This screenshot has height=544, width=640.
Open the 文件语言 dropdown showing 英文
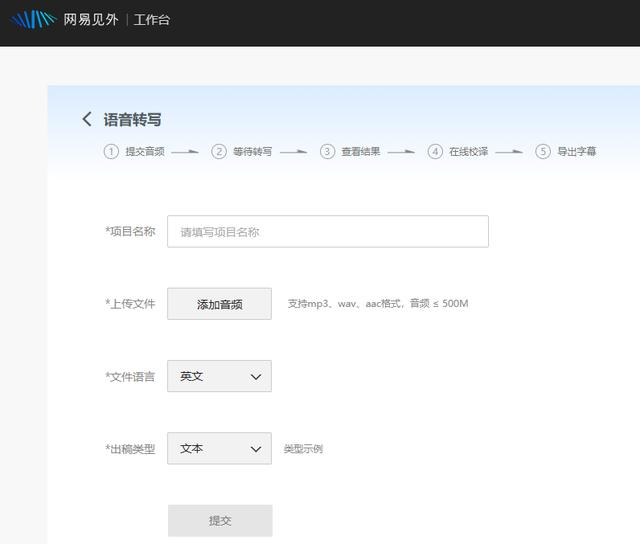point(219,376)
